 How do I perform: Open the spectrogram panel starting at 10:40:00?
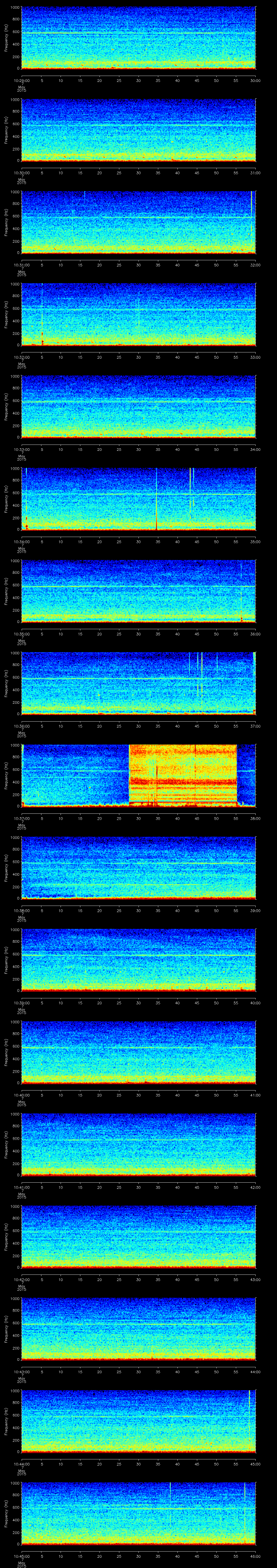tap(138, 1052)
